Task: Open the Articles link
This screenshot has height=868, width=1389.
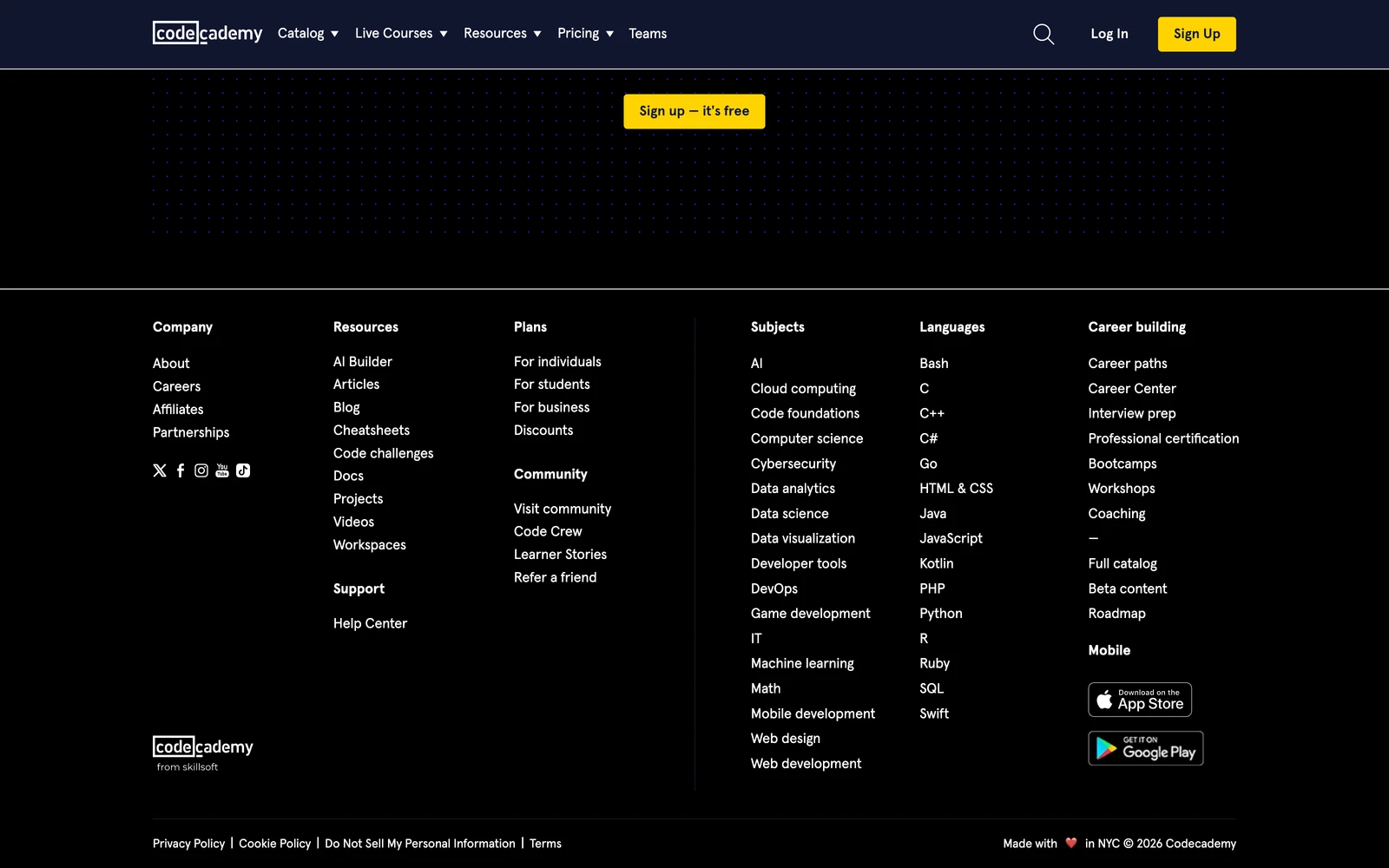Action: (356, 385)
